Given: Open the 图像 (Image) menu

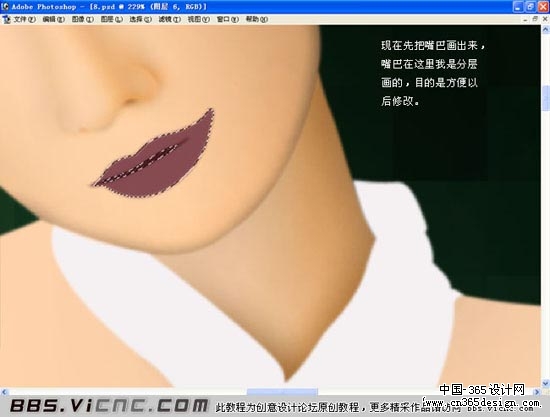Looking at the screenshot, I should [83, 19].
